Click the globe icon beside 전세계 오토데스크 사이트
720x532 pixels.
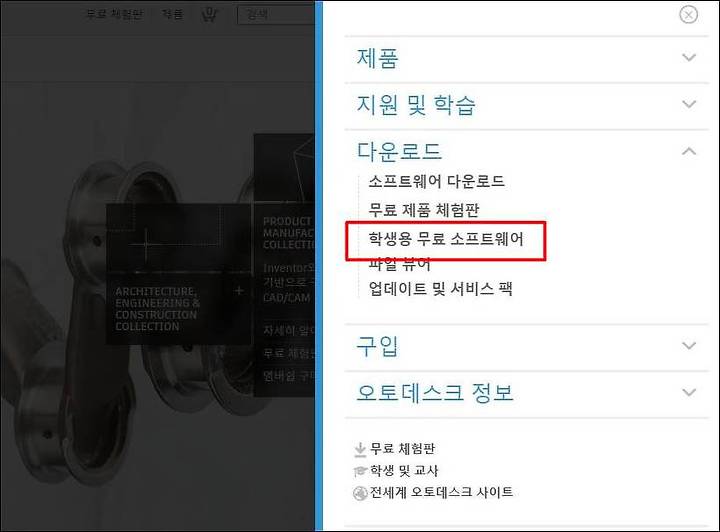tap(360, 493)
